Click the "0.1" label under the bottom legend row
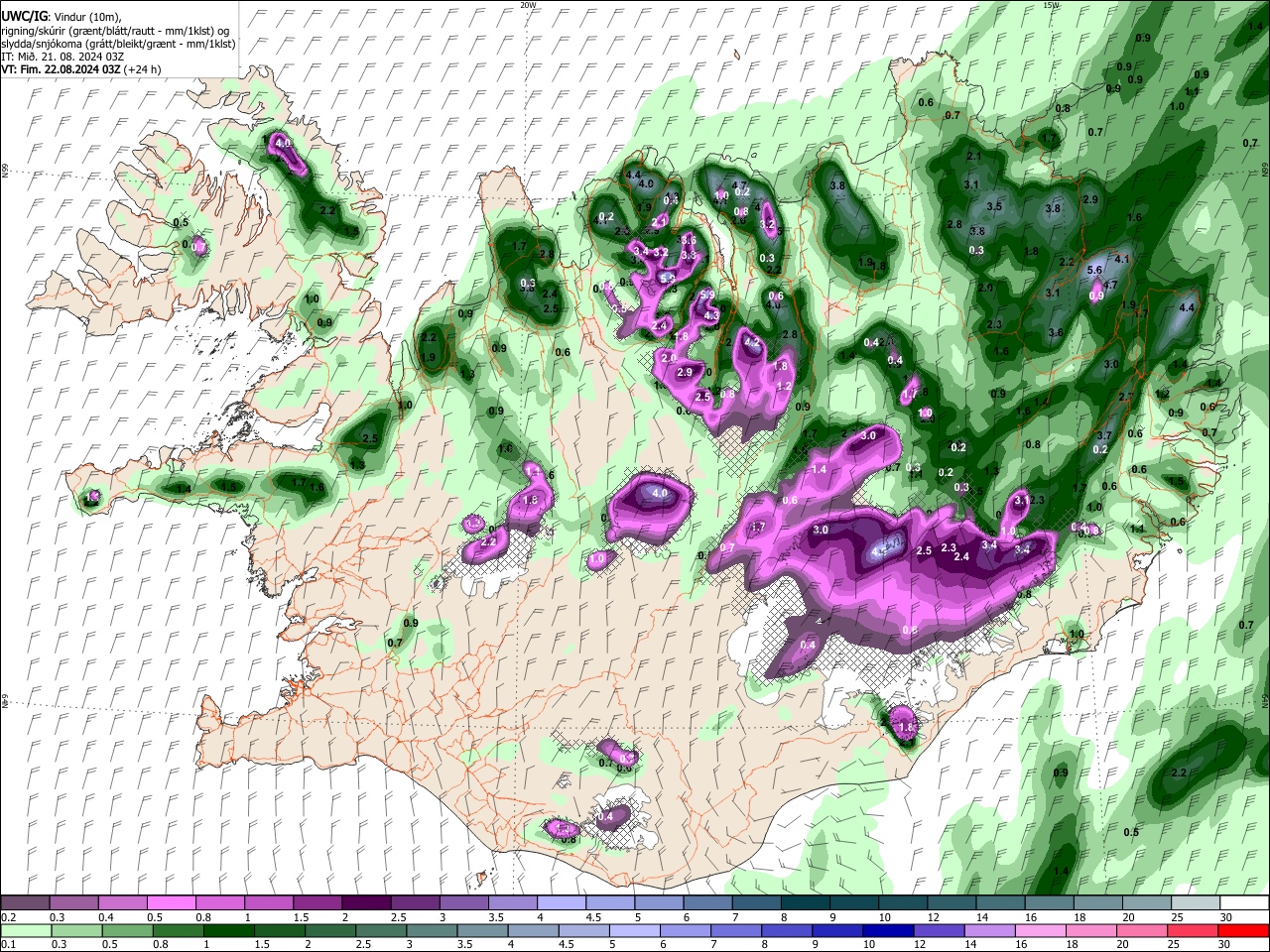Screen dimensions: 1270x952 [7, 944]
